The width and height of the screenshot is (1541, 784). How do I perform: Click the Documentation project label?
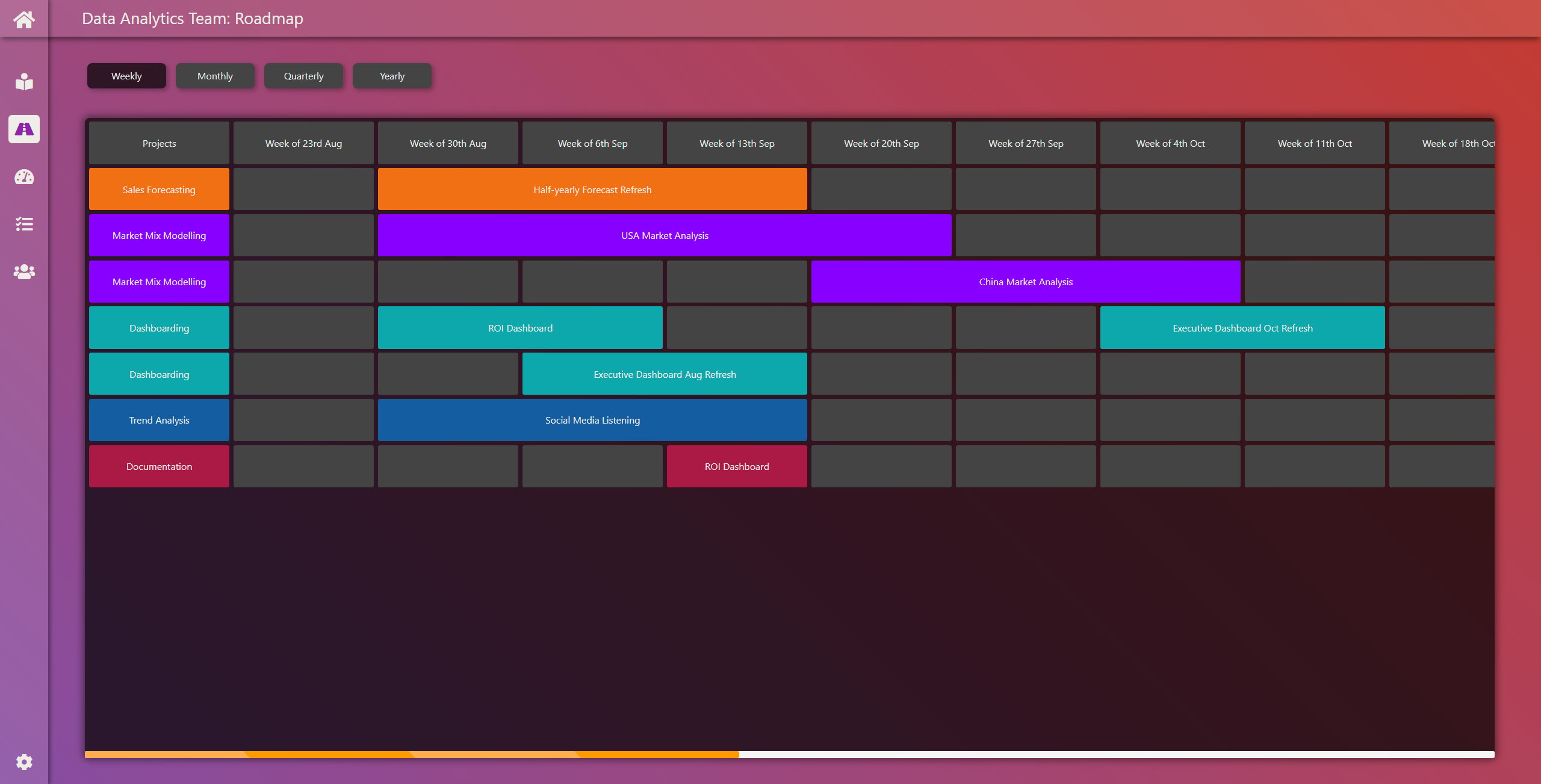[159, 466]
